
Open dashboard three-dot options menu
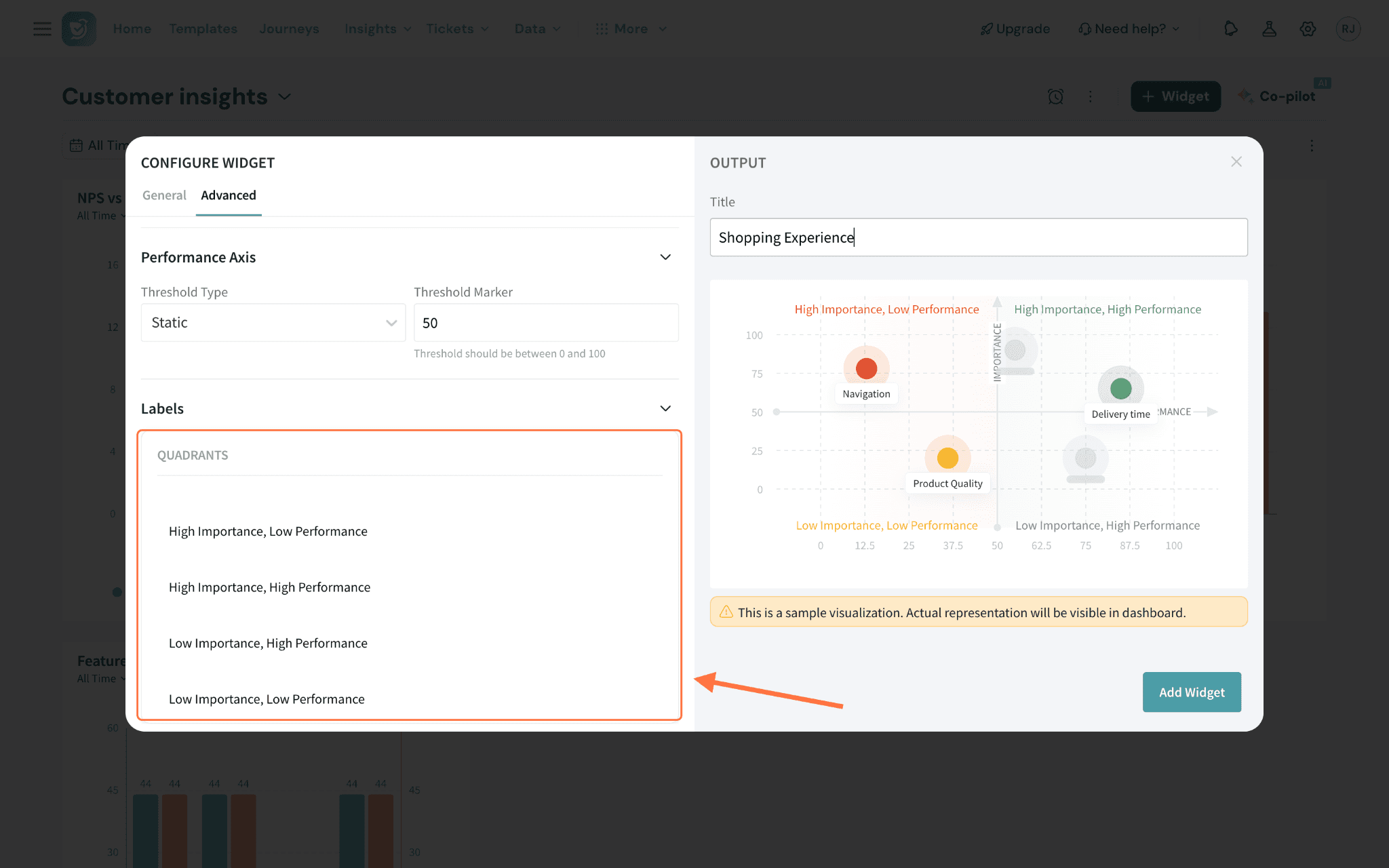pyautogui.click(x=1091, y=96)
